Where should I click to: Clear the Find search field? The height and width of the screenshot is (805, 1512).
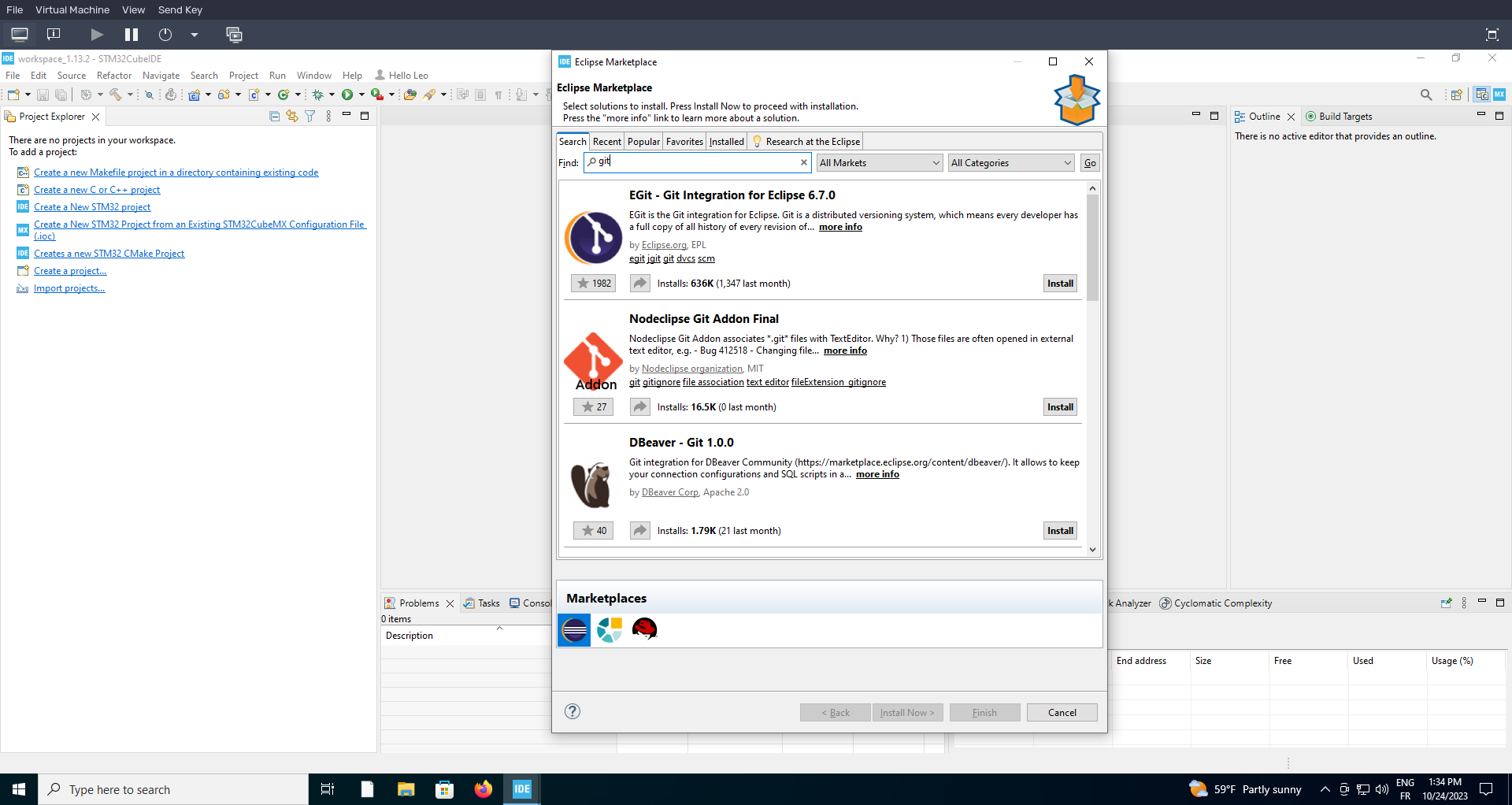pyautogui.click(x=804, y=162)
